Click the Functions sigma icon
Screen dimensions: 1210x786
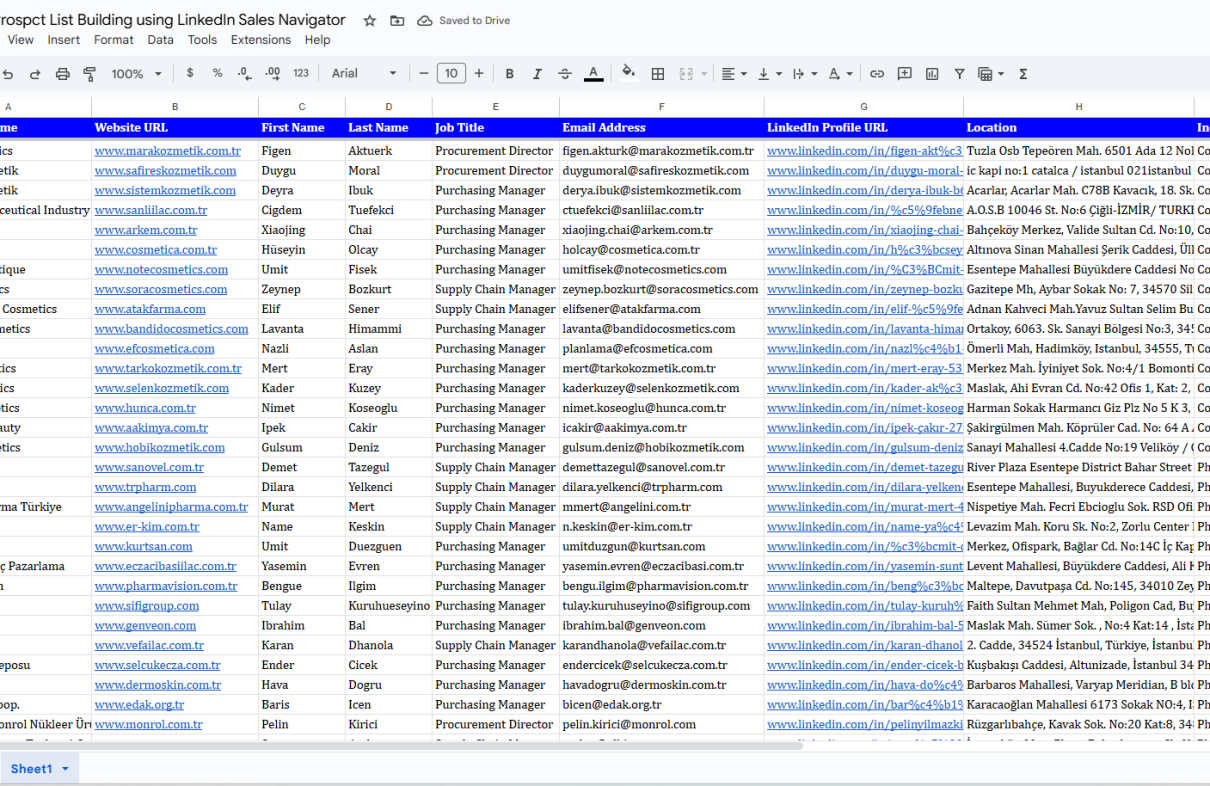click(1023, 74)
